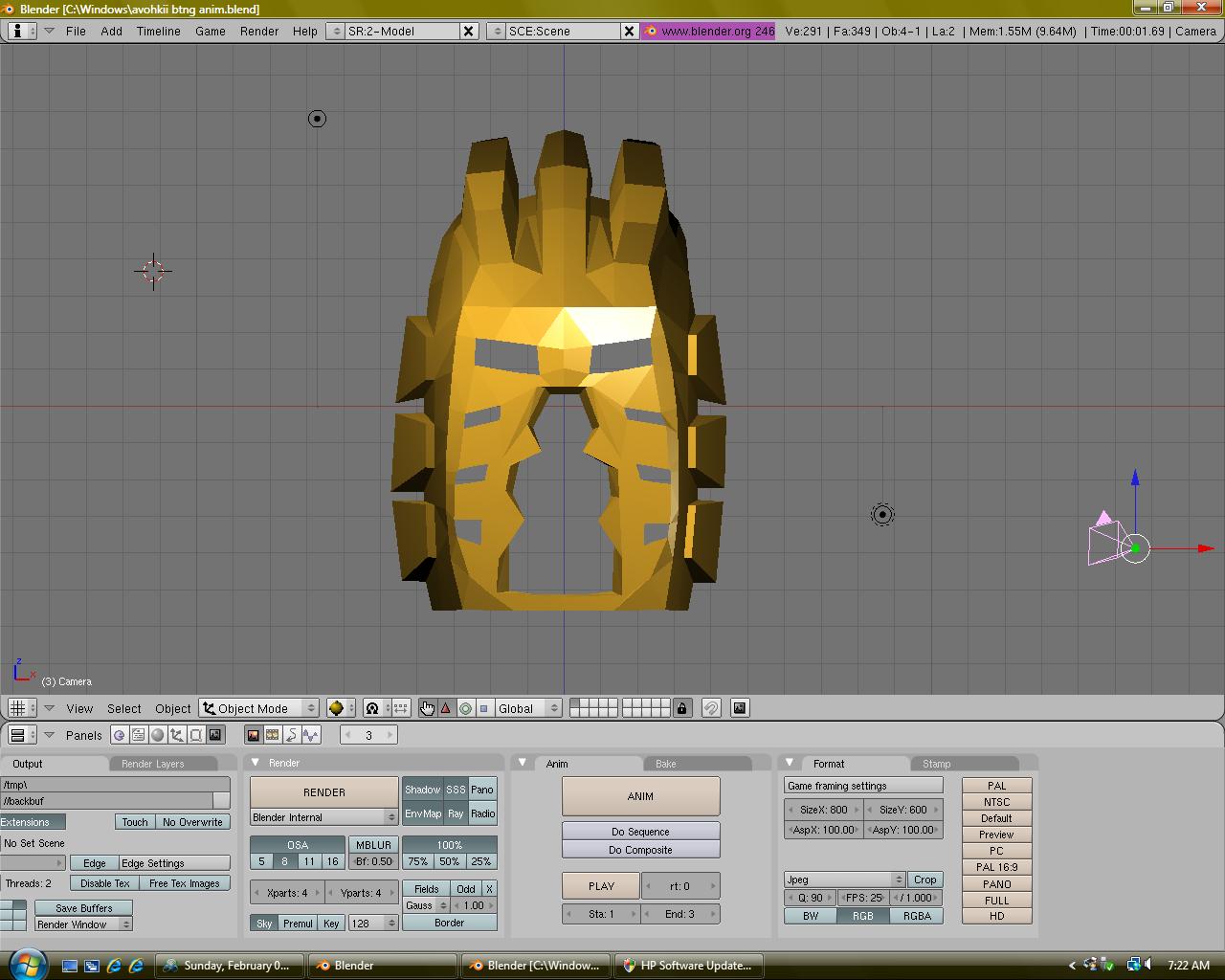Open the Sequencer sub-context film icon
This screenshot has height=980, width=1225.
pos(273,735)
